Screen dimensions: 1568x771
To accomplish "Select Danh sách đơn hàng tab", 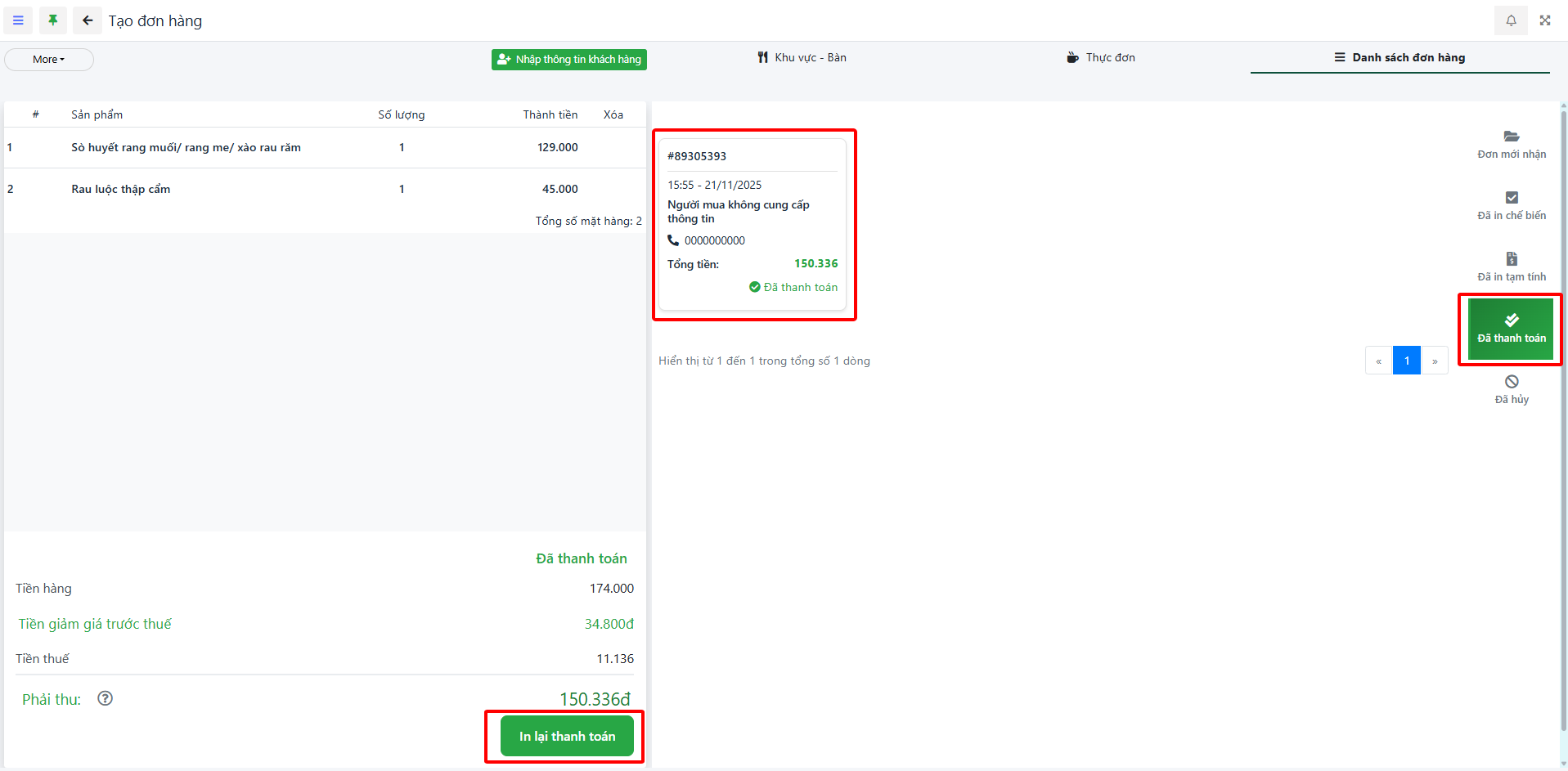I will 1400,58.
